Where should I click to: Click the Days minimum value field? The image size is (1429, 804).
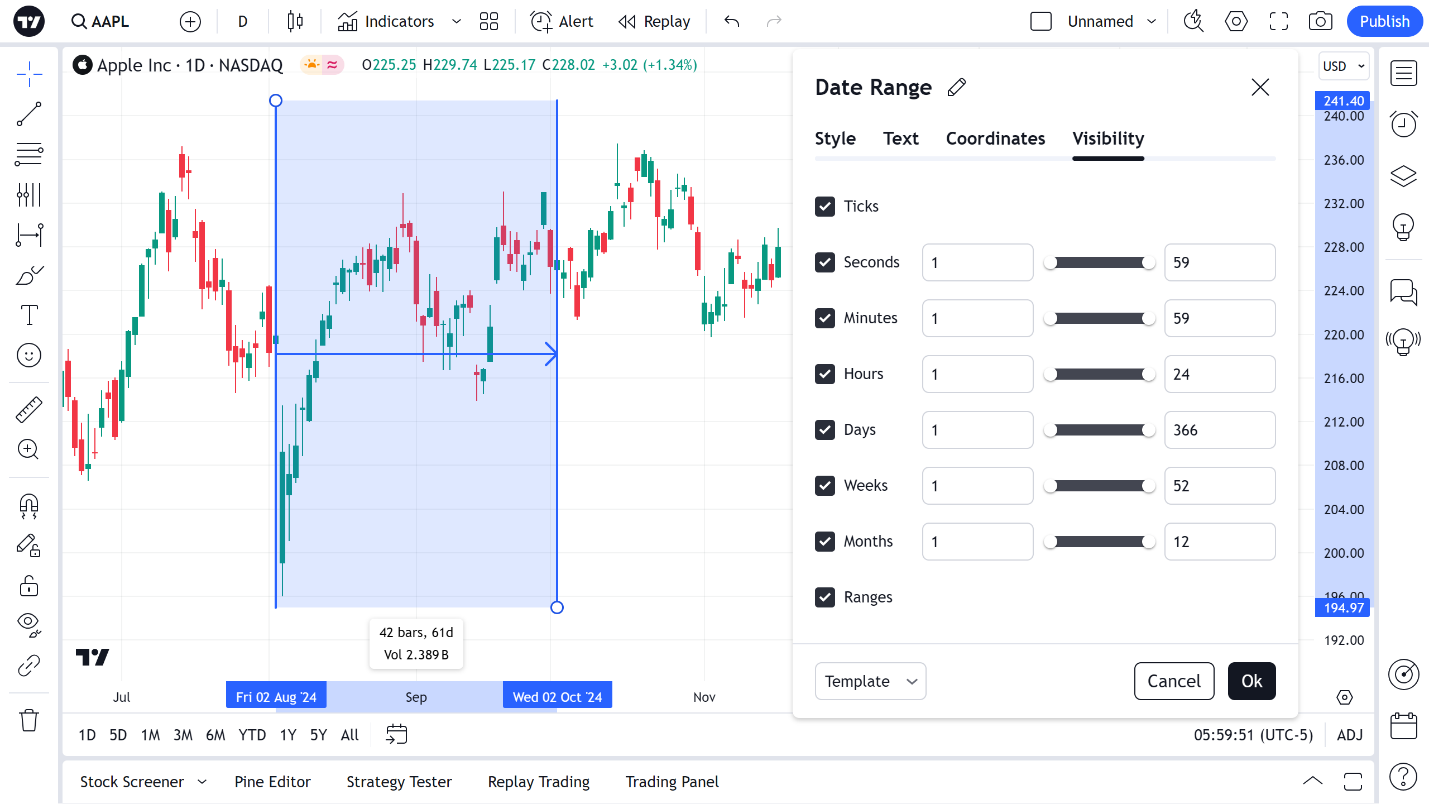coord(977,430)
